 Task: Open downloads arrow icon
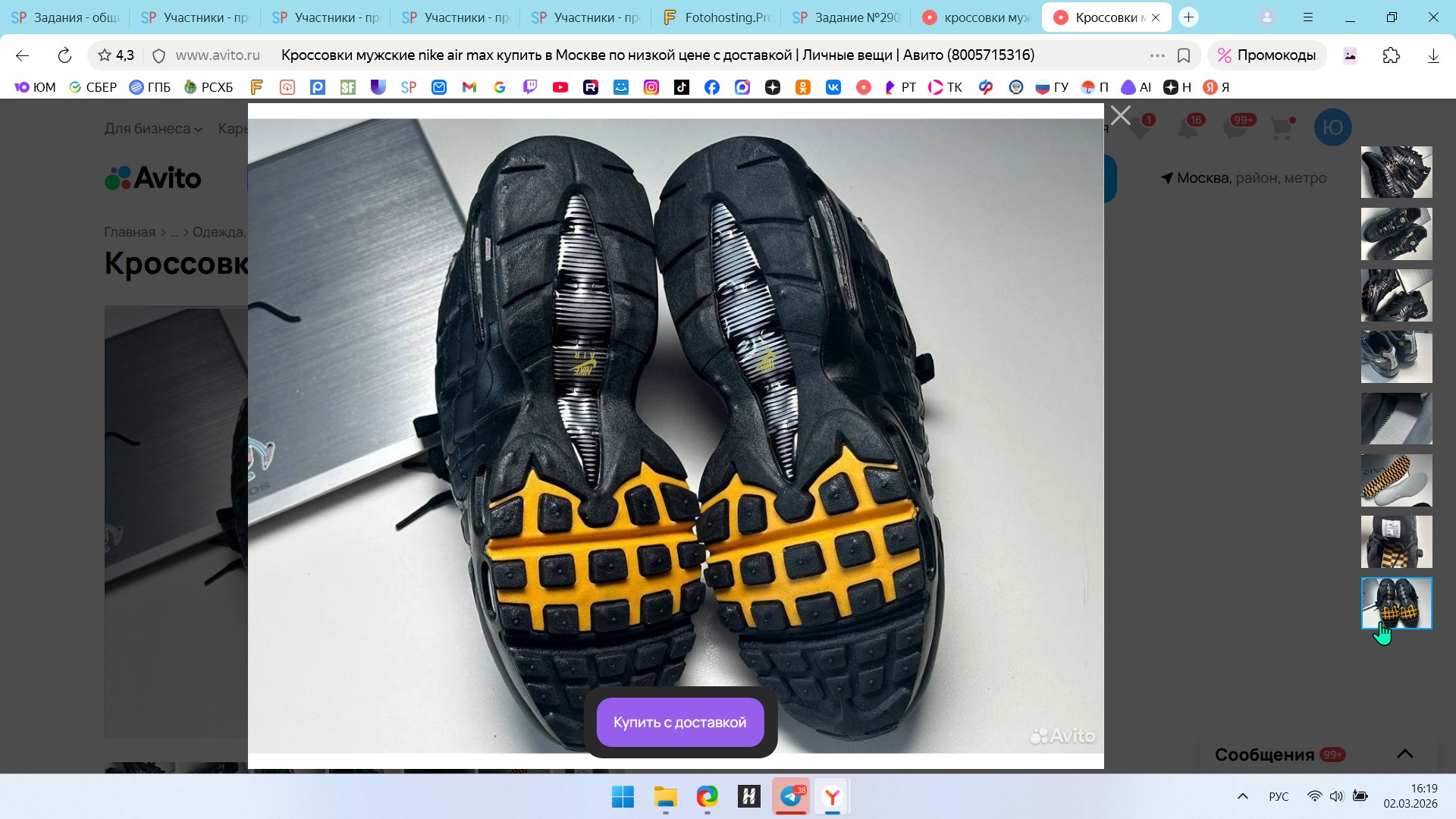tap(1432, 55)
